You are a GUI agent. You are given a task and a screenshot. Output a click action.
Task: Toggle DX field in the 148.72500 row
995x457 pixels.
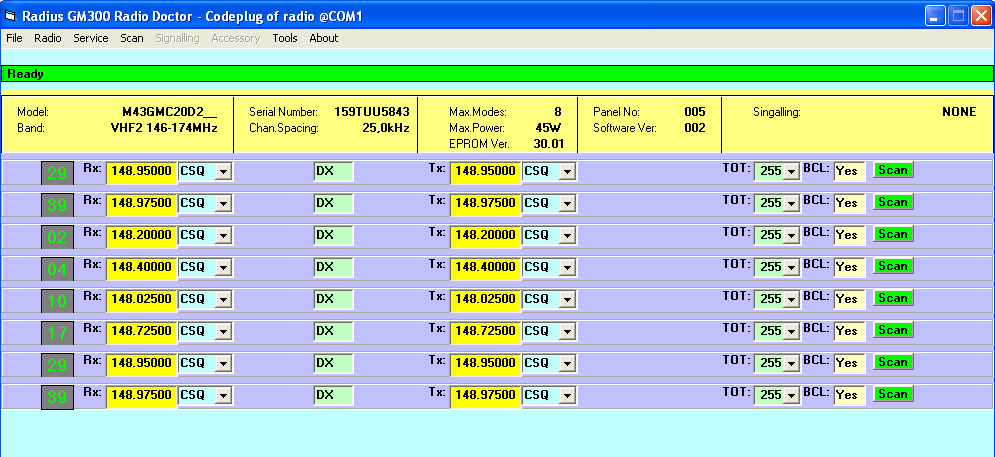(x=333, y=331)
